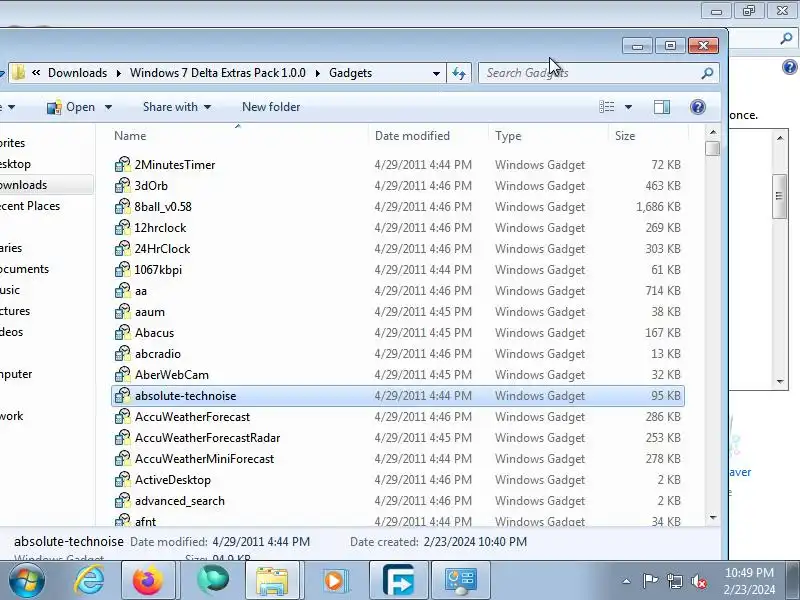Screen dimensions: 800x600
Task: Click the 12hrclock gadget file icon
Action: (122, 228)
